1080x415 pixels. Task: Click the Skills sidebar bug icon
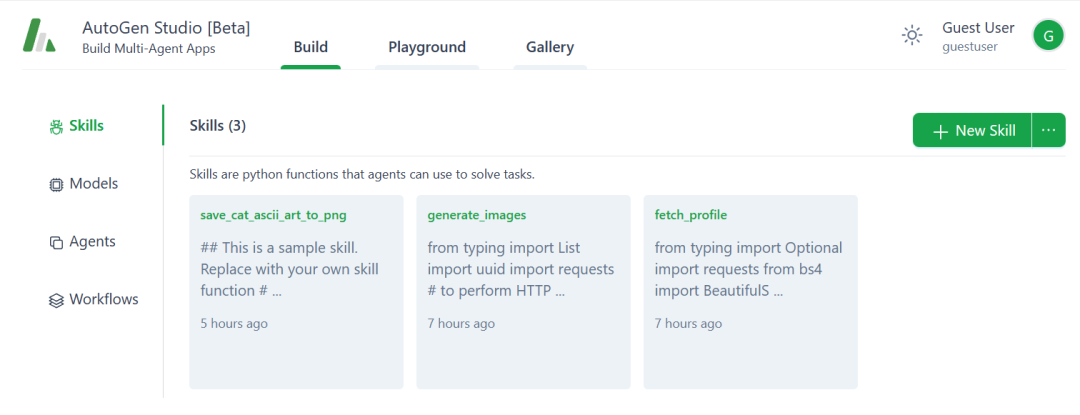56,127
